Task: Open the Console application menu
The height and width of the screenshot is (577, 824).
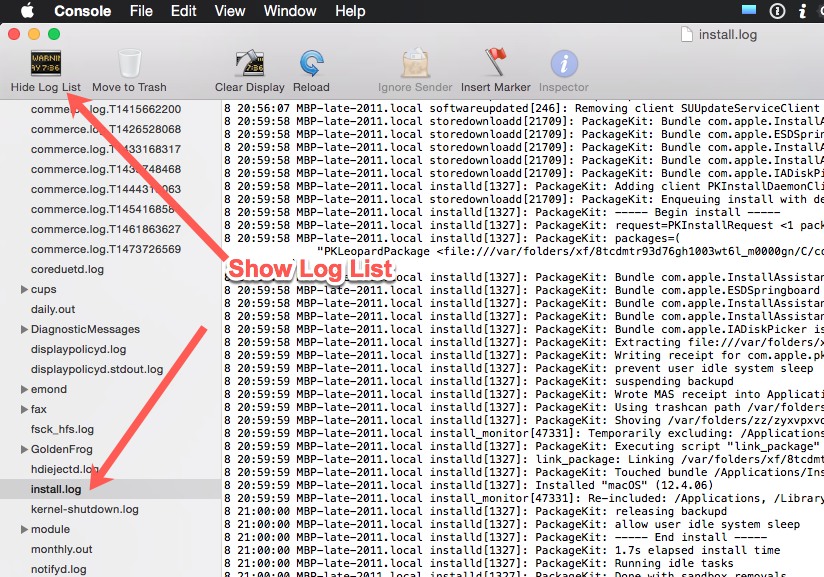Action: 83,11
